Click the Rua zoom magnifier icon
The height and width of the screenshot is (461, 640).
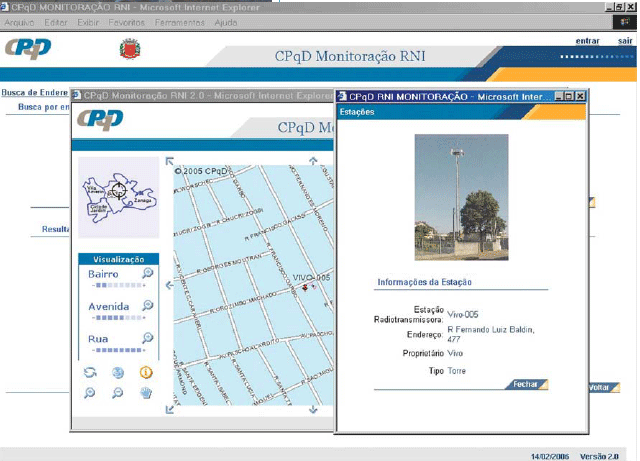(148, 338)
